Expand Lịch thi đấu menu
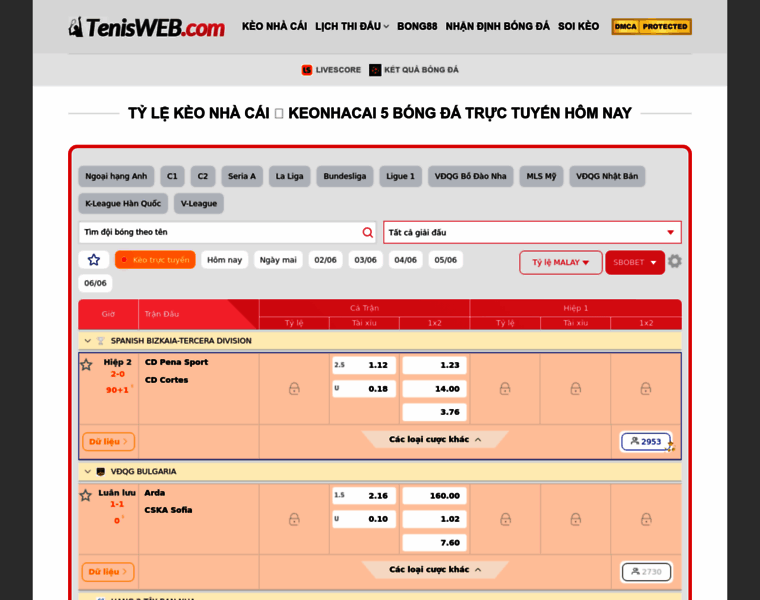This screenshot has width=760, height=600. tap(352, 26)
